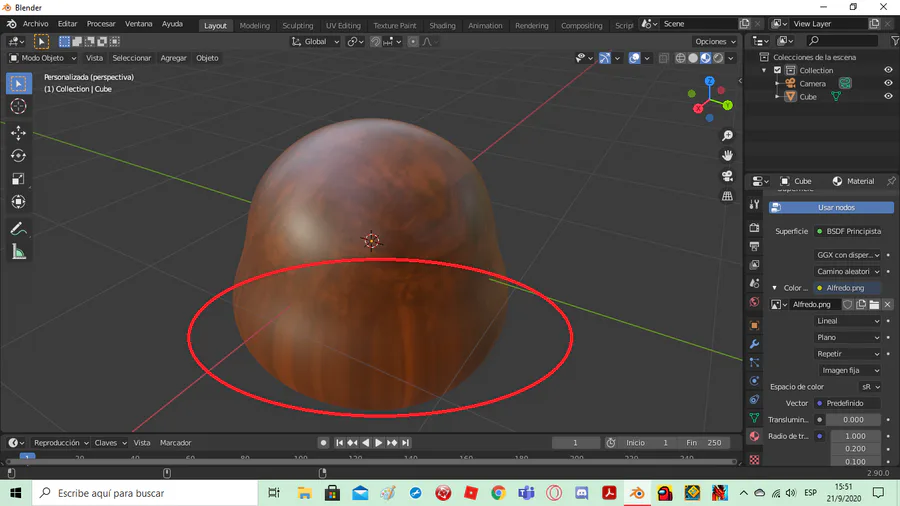Viewport: 900px width, 506px height.
Task: Open the Archivo menu
Action: pos(36,24)
